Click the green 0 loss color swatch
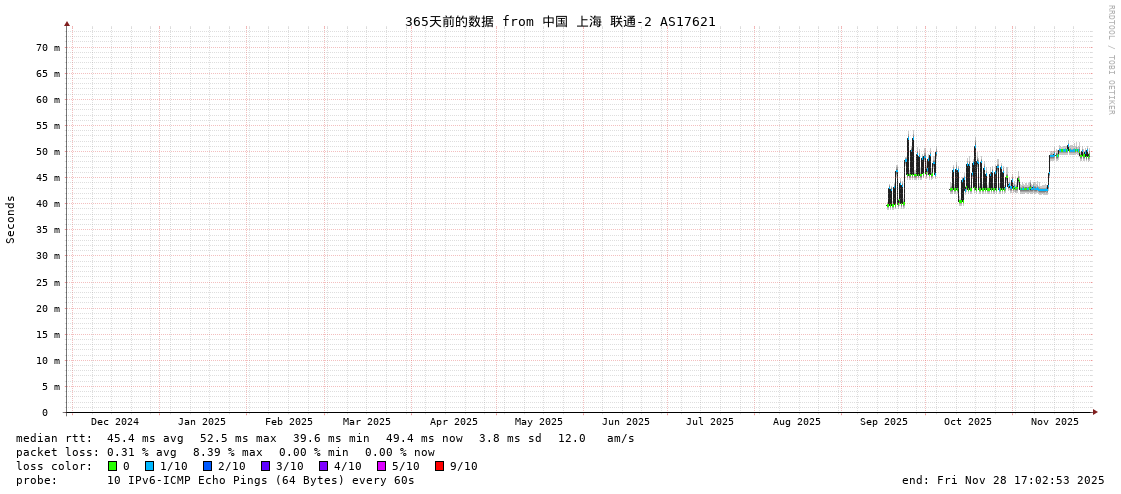 (113, 466)
